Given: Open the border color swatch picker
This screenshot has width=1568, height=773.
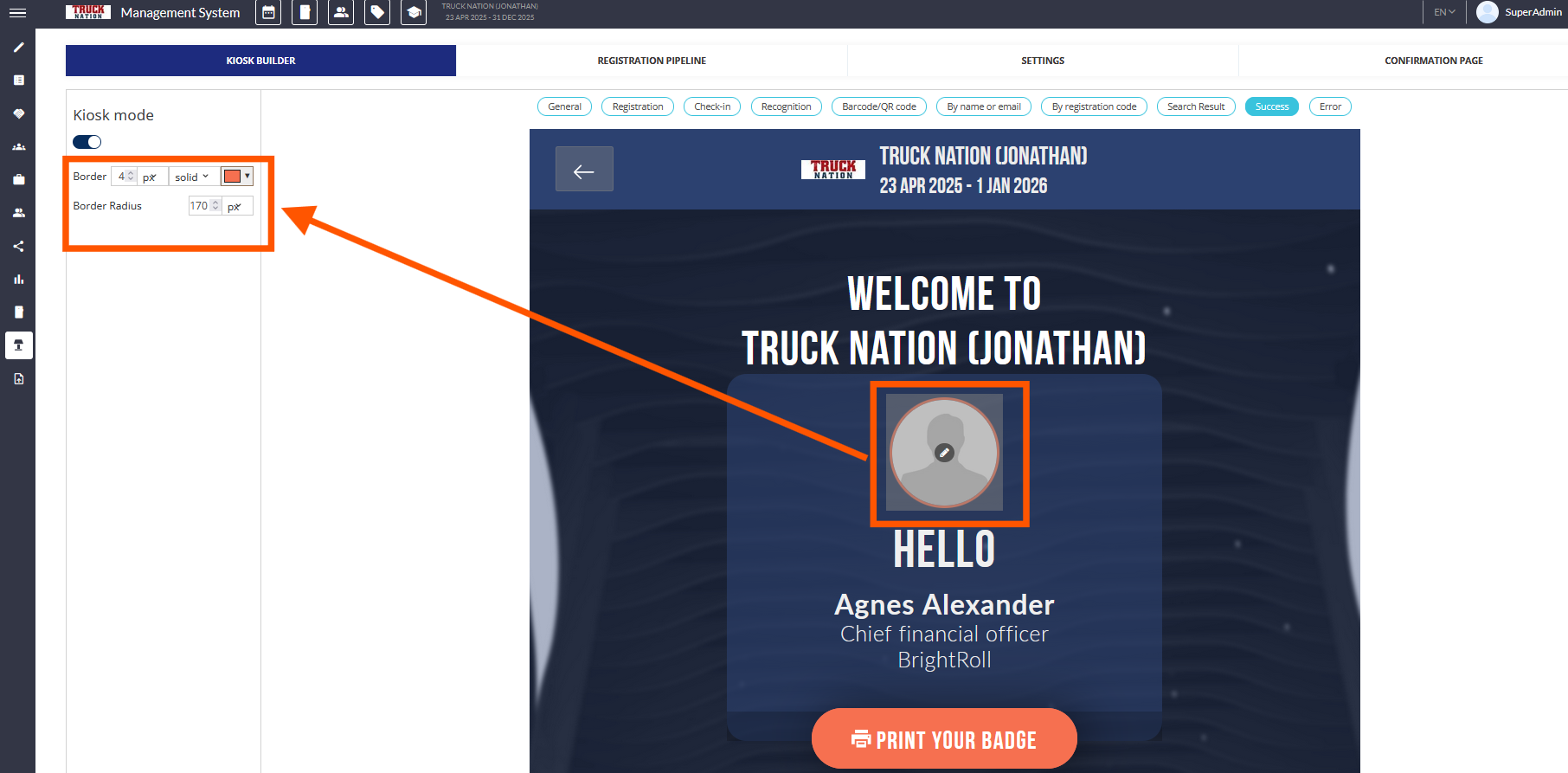Looking at the screenshot, I should 236,177.
